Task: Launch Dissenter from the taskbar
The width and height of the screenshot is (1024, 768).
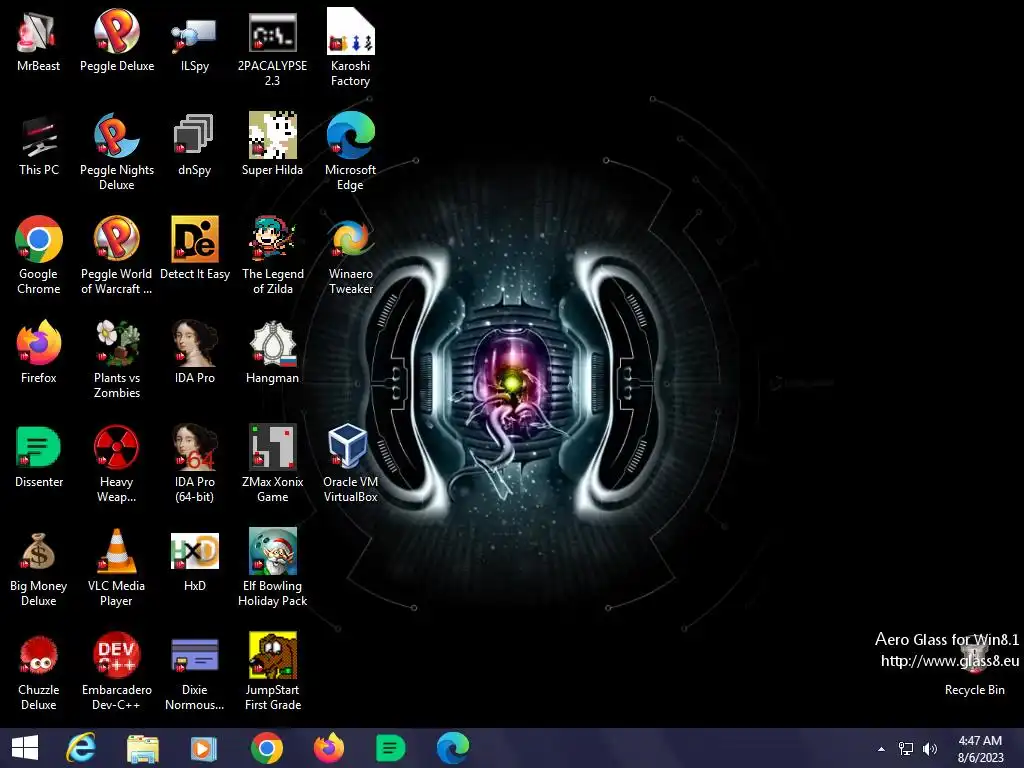Action: (391, 748)
